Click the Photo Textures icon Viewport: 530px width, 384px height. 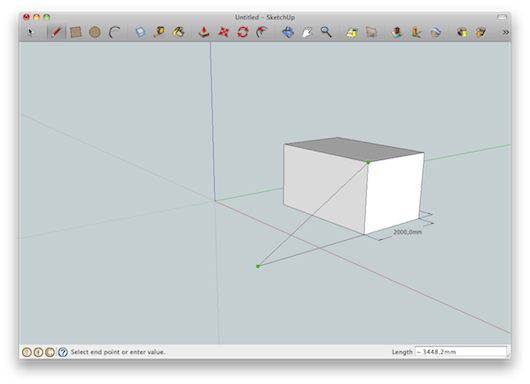(416, 32)
